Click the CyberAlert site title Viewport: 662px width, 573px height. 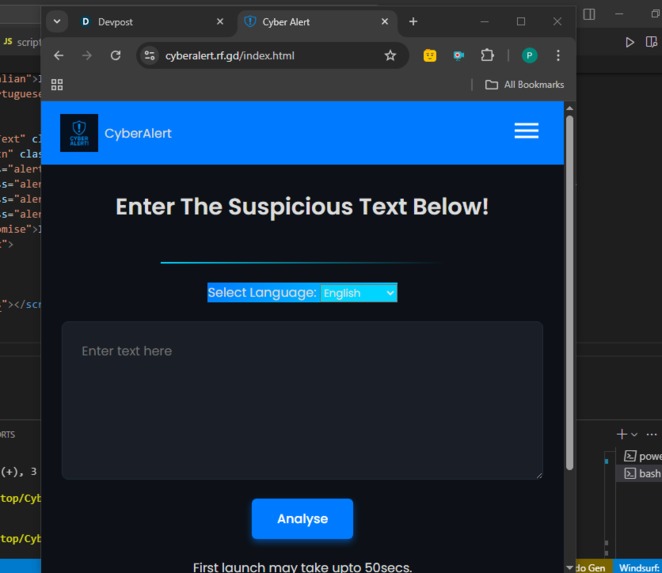pos(138,133)
